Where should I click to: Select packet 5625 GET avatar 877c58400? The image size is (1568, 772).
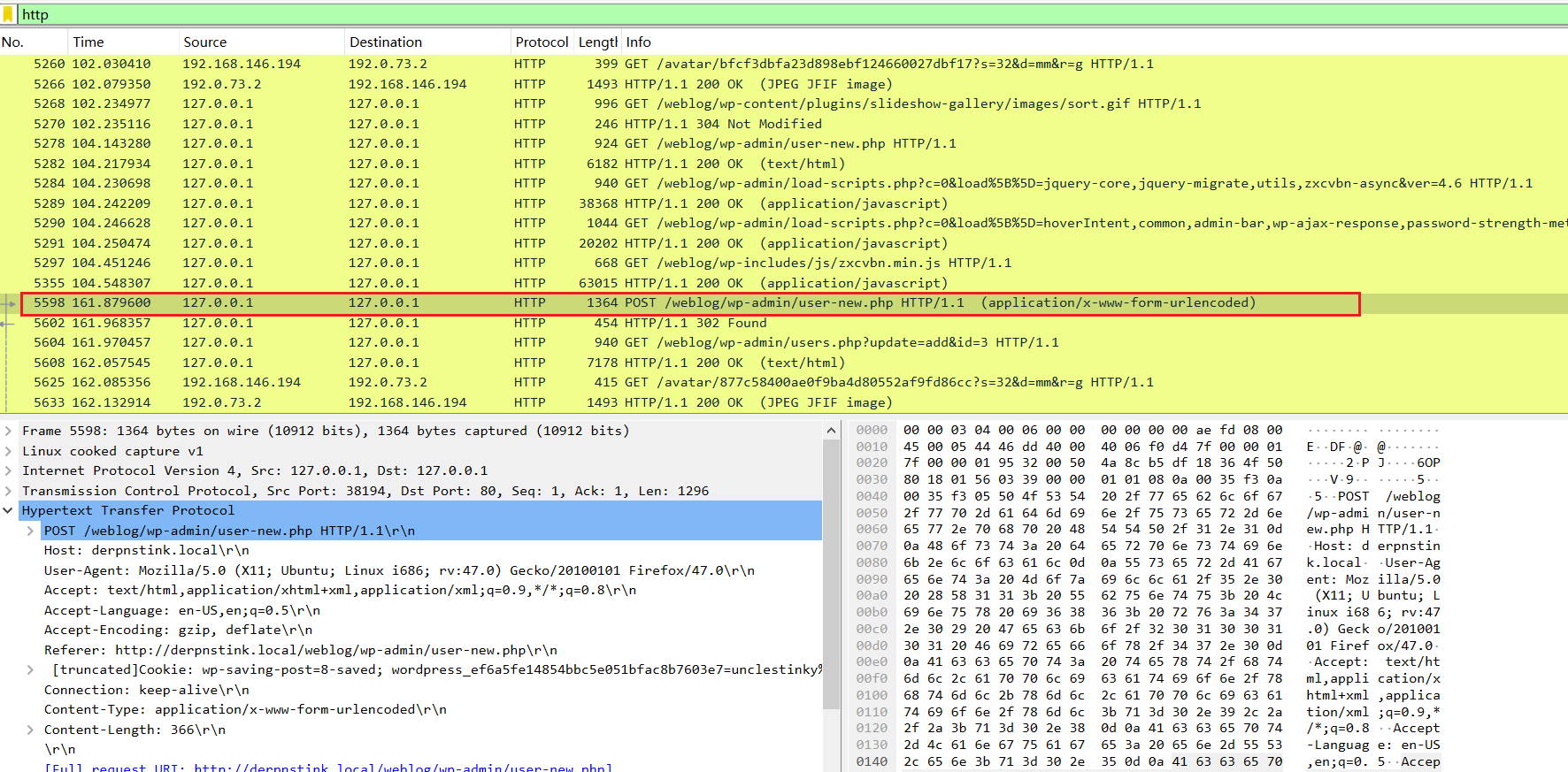click(784, 383)
